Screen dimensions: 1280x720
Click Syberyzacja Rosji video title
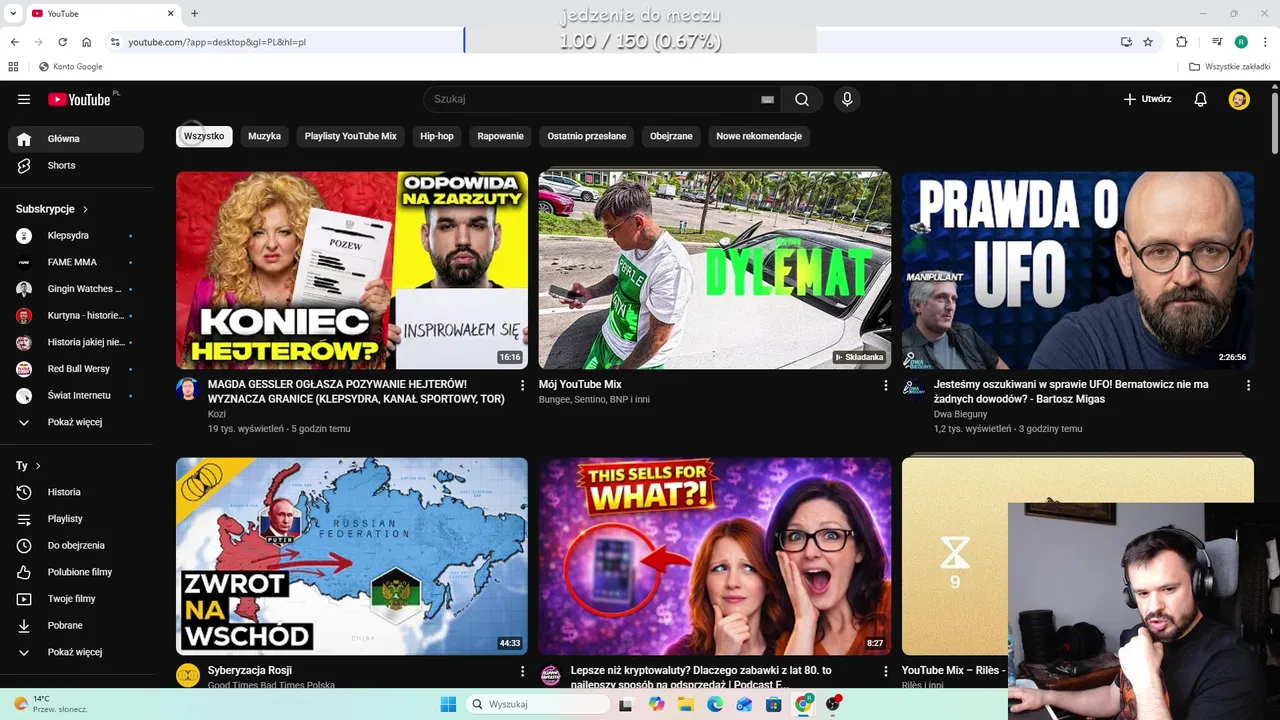(250, 670)
